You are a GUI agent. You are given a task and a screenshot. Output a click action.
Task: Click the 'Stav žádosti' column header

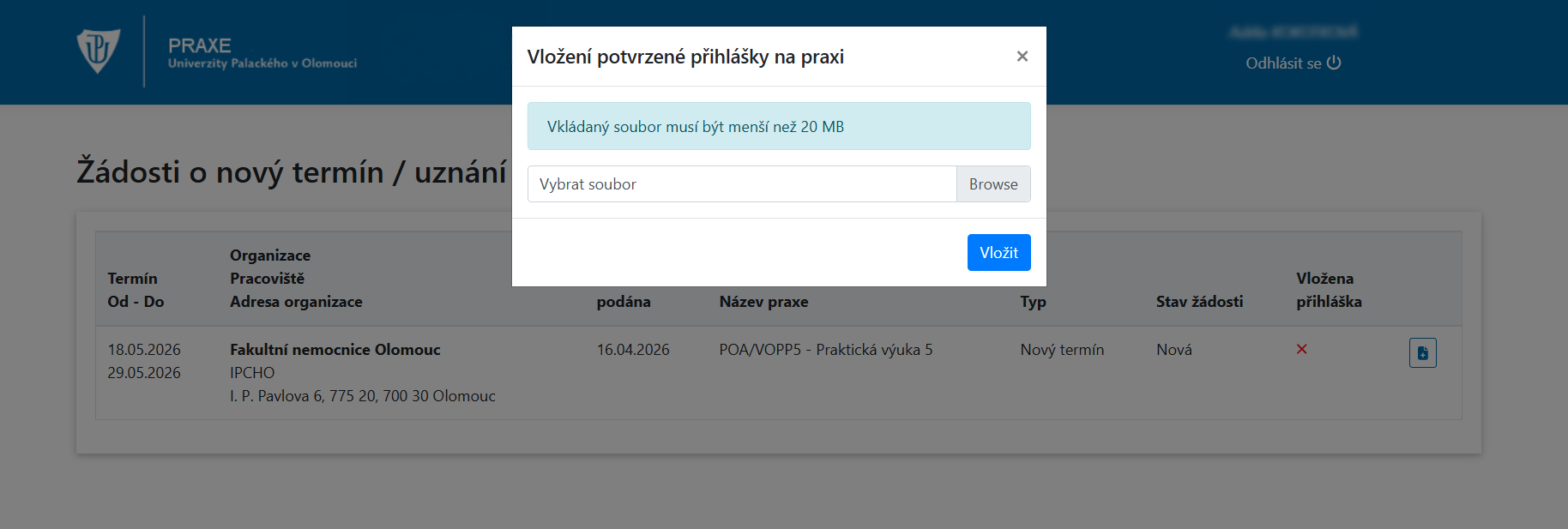[1198, 302]
